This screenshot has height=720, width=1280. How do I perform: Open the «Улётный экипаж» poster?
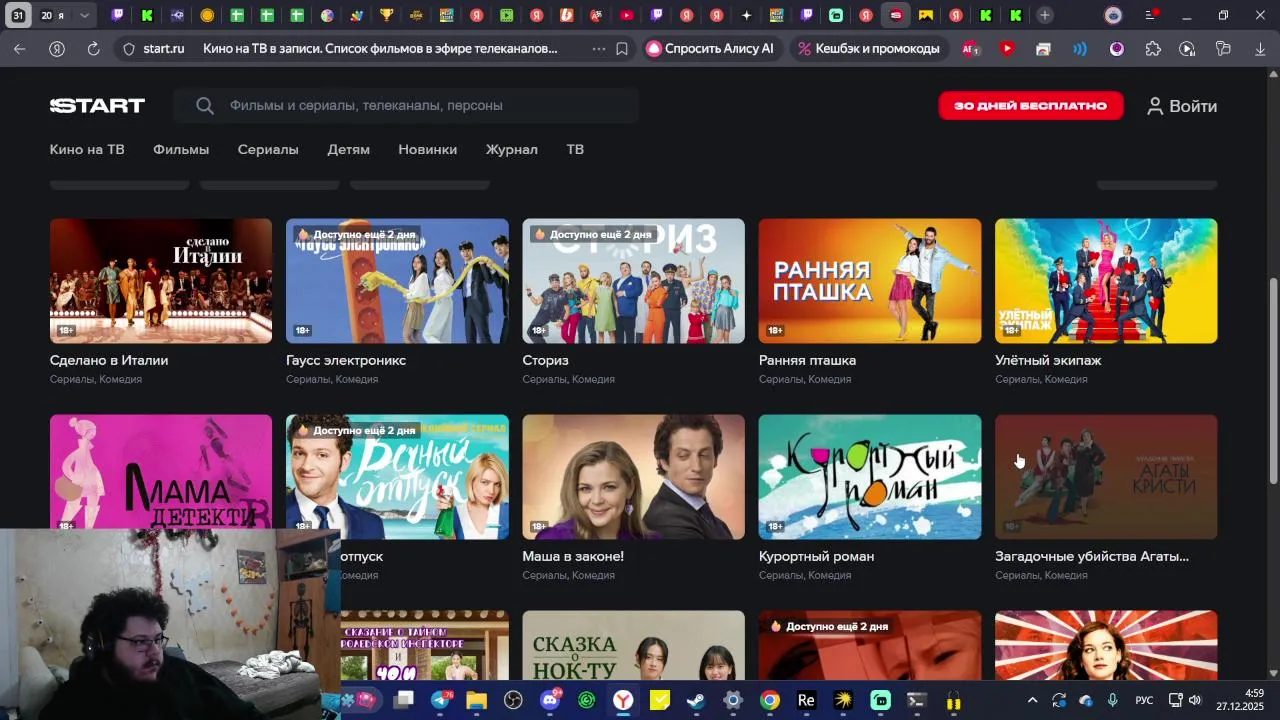tap(1106, 281)
